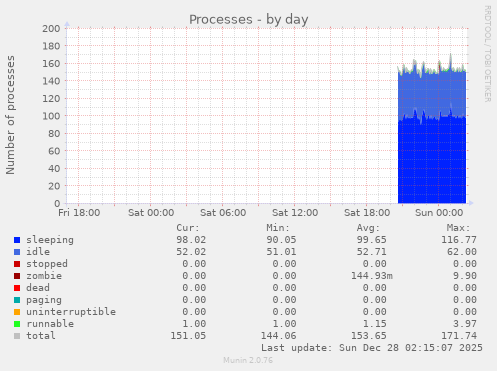Click the lighter blue idle area in chart
Screen dimensions: 497x371
(x=432, y=93)
